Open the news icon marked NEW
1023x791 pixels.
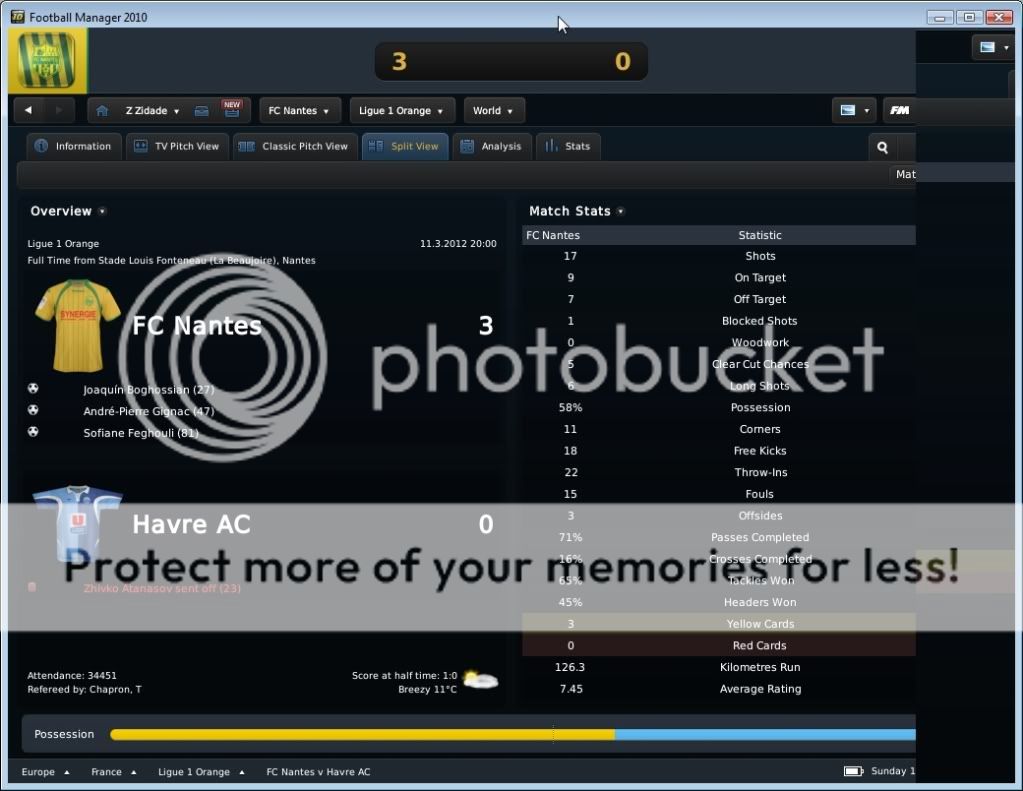pyautogui.click(x=232, y=110)
